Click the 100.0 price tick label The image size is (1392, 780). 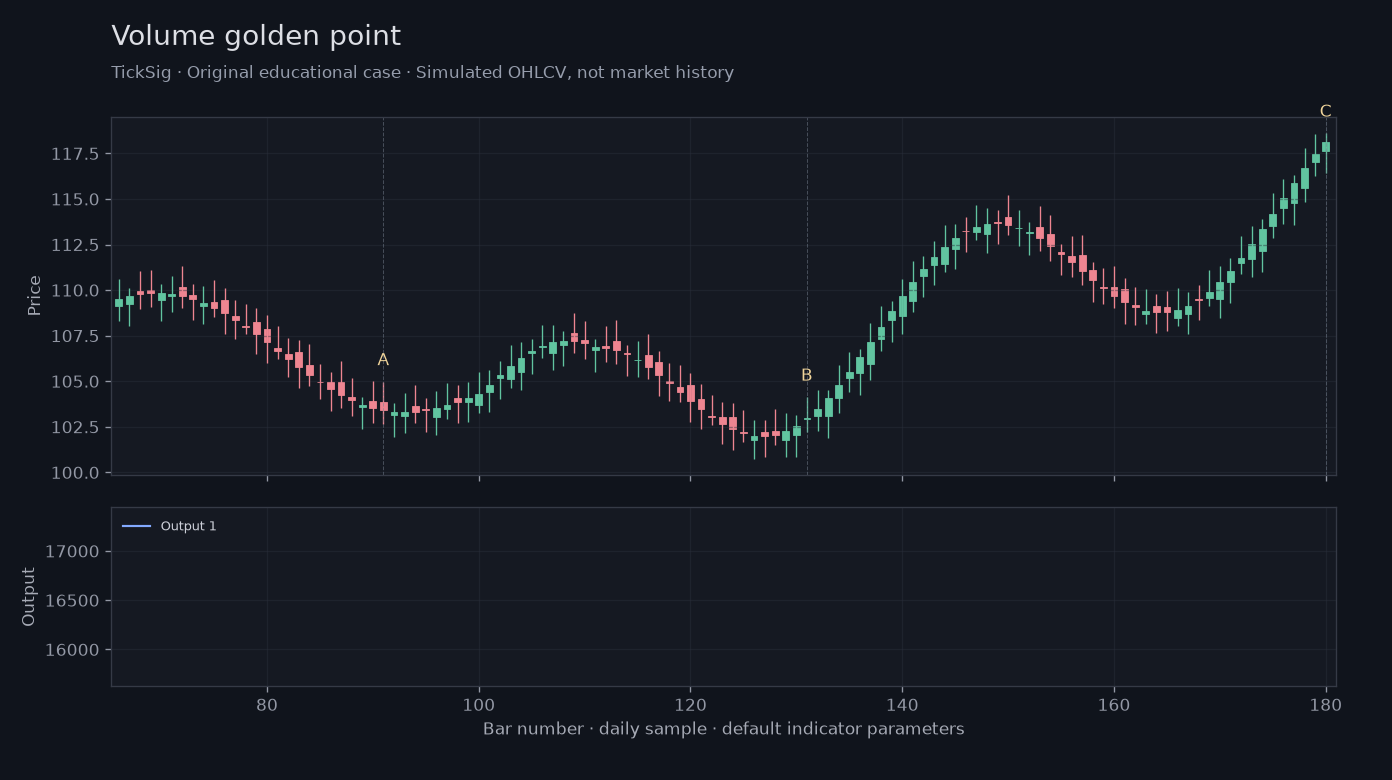[x=75, y=473]
